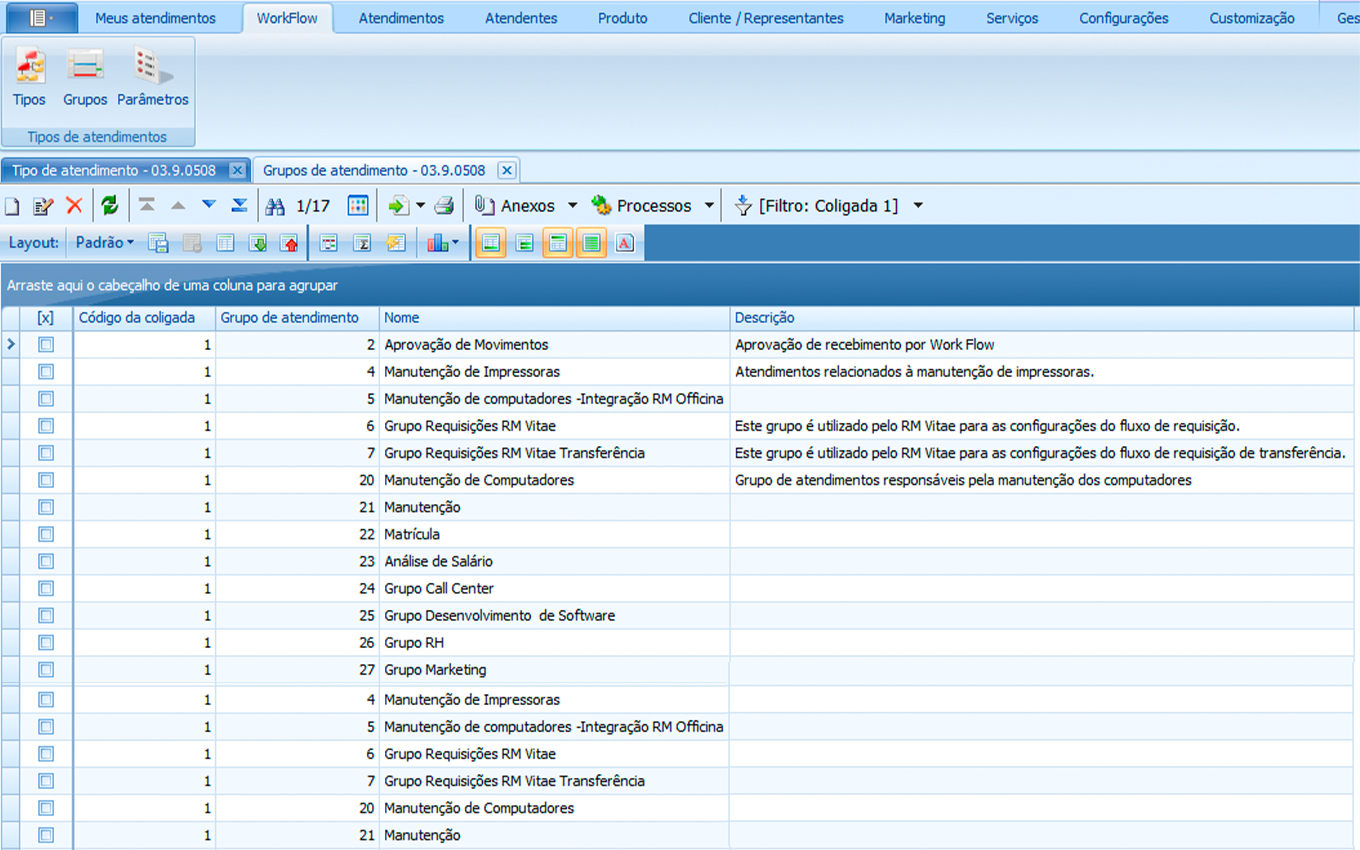Select the checkbox for Grupo Marketing row
The image size is (1360, 850).
[46, 670]
